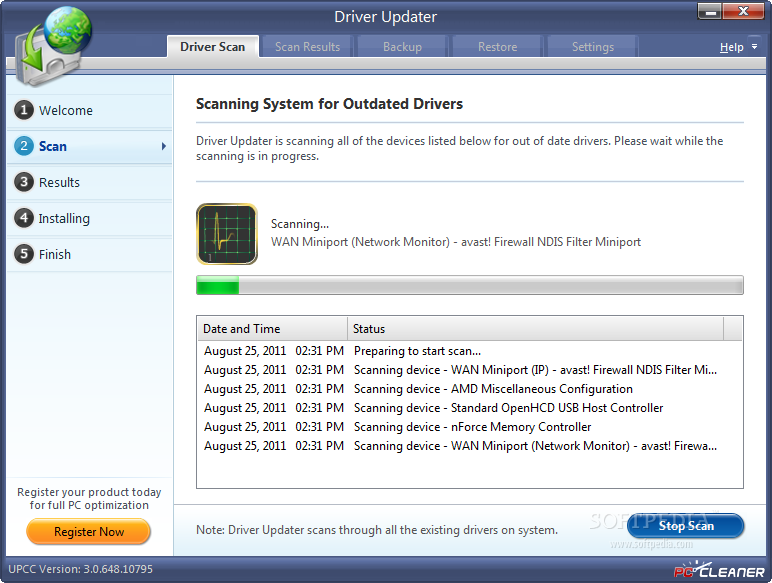The width and height of the screenshot is (772, 583).
Task: Go to the Installing step label
Action: [x=64, y=218]
